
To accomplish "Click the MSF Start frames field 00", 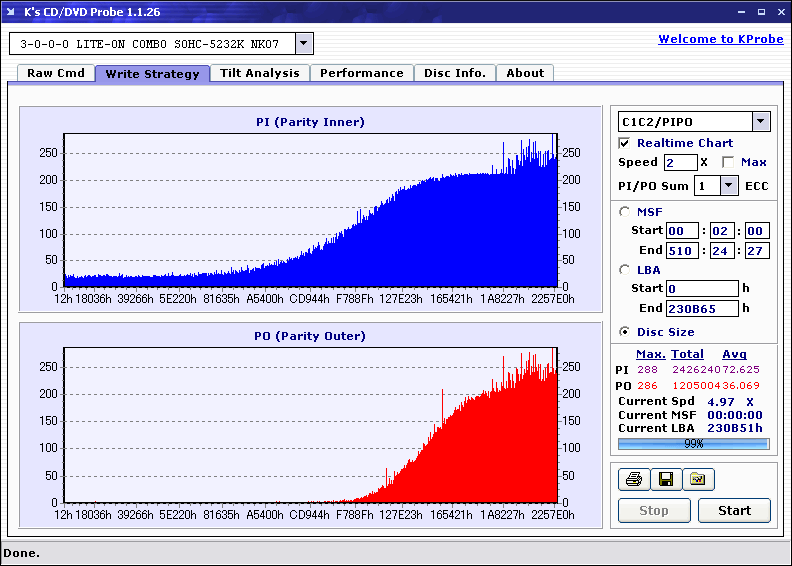I will [757, 231].
